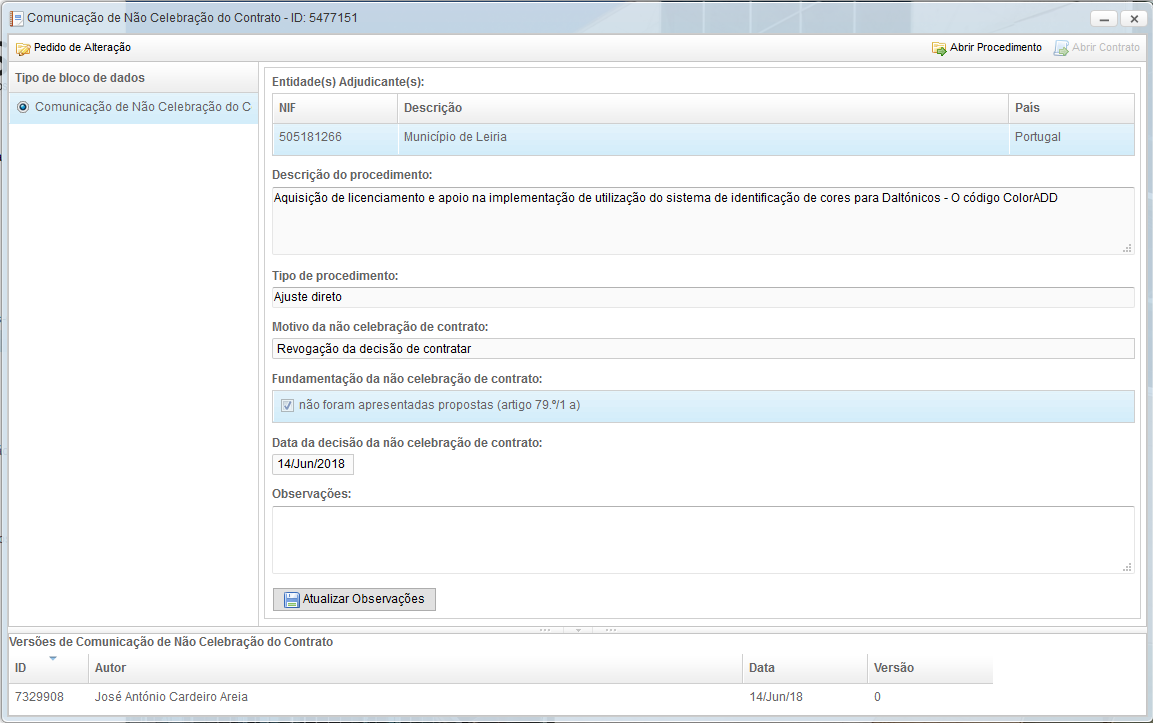Minimize the Comunicação de Não Celebração window

1104,19
